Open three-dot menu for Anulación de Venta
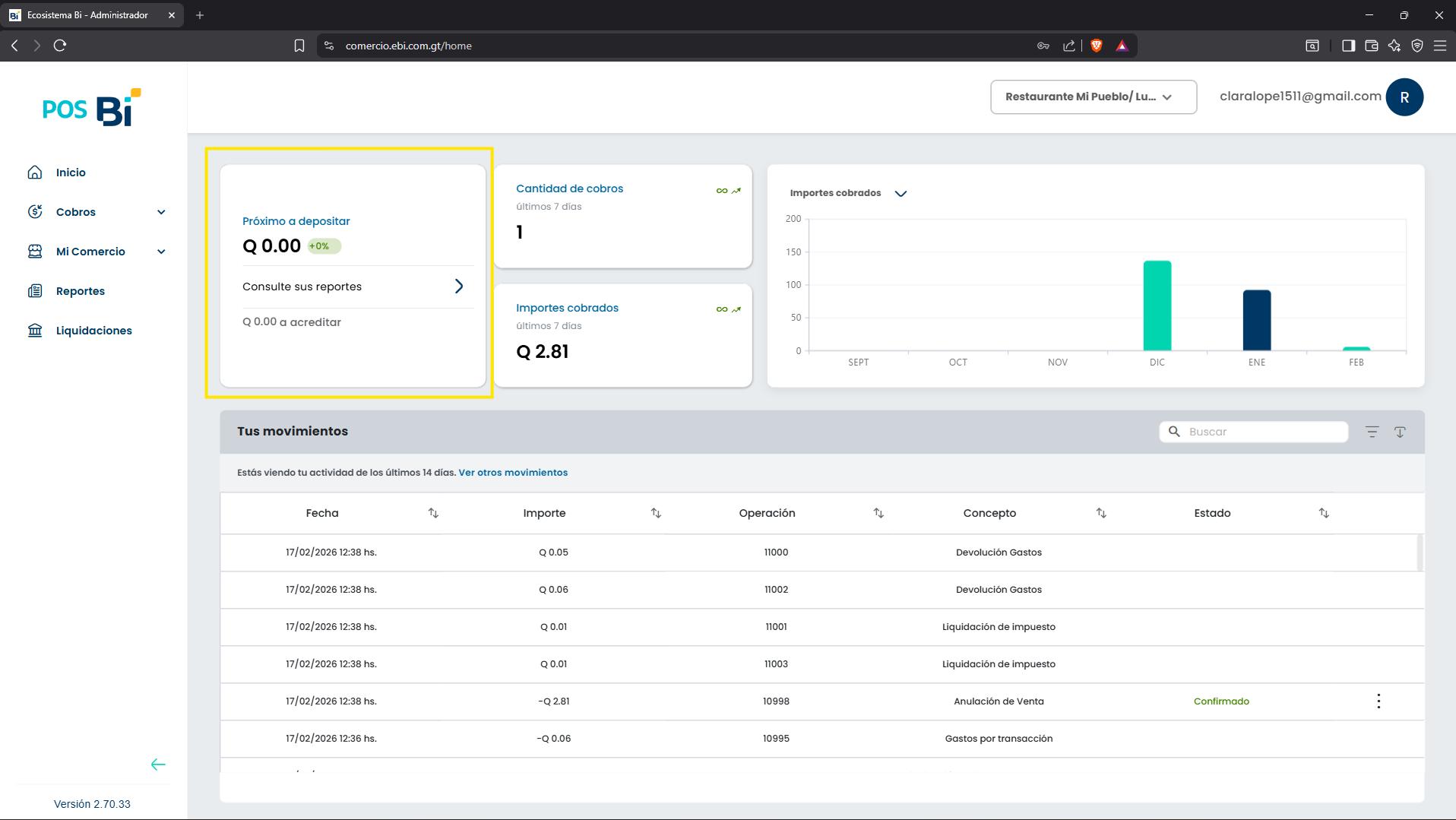Image resolution: width=1456 pixels, height=820 pixels. coord(1378,701)
